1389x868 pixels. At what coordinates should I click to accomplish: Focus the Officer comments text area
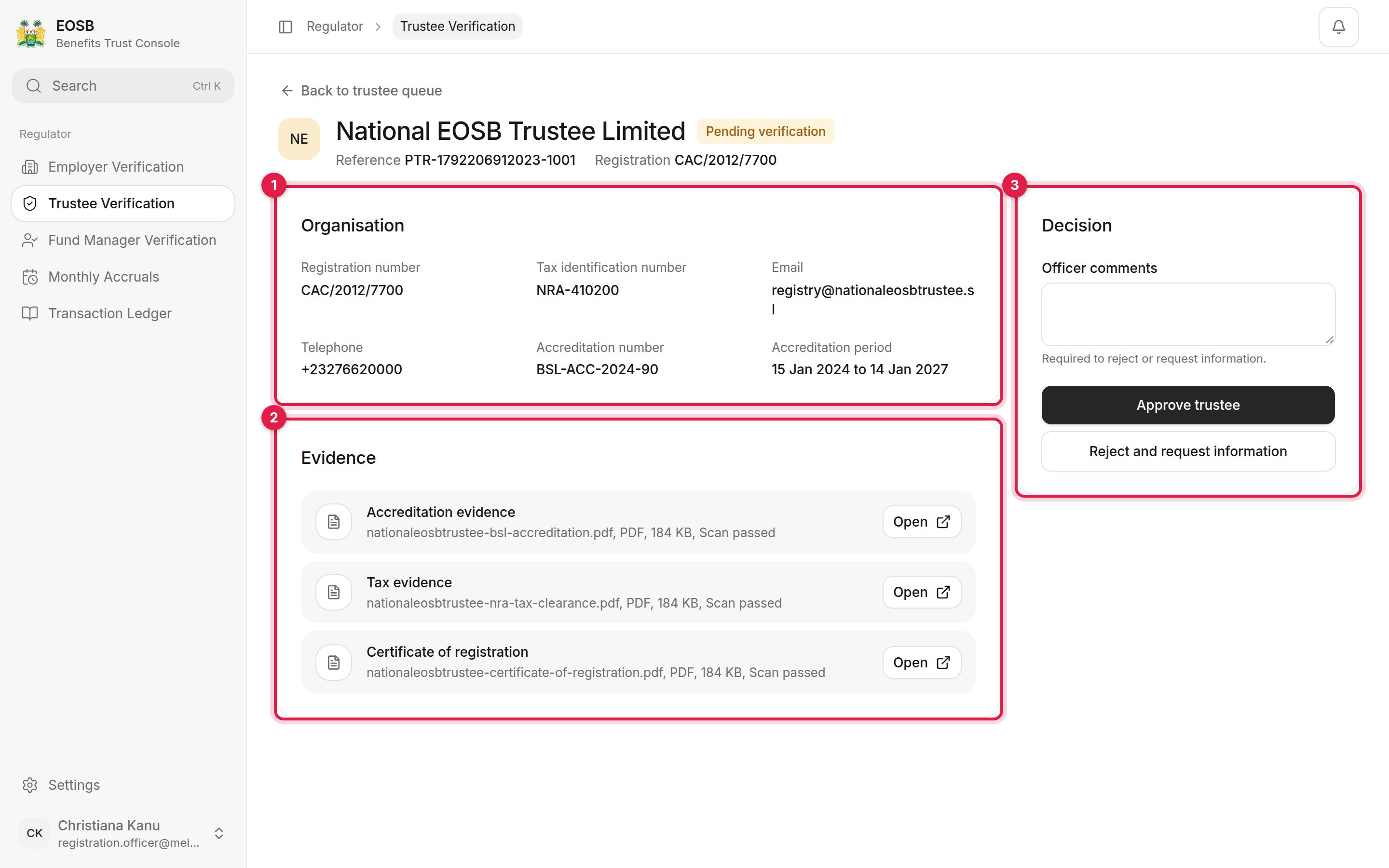1187,314
